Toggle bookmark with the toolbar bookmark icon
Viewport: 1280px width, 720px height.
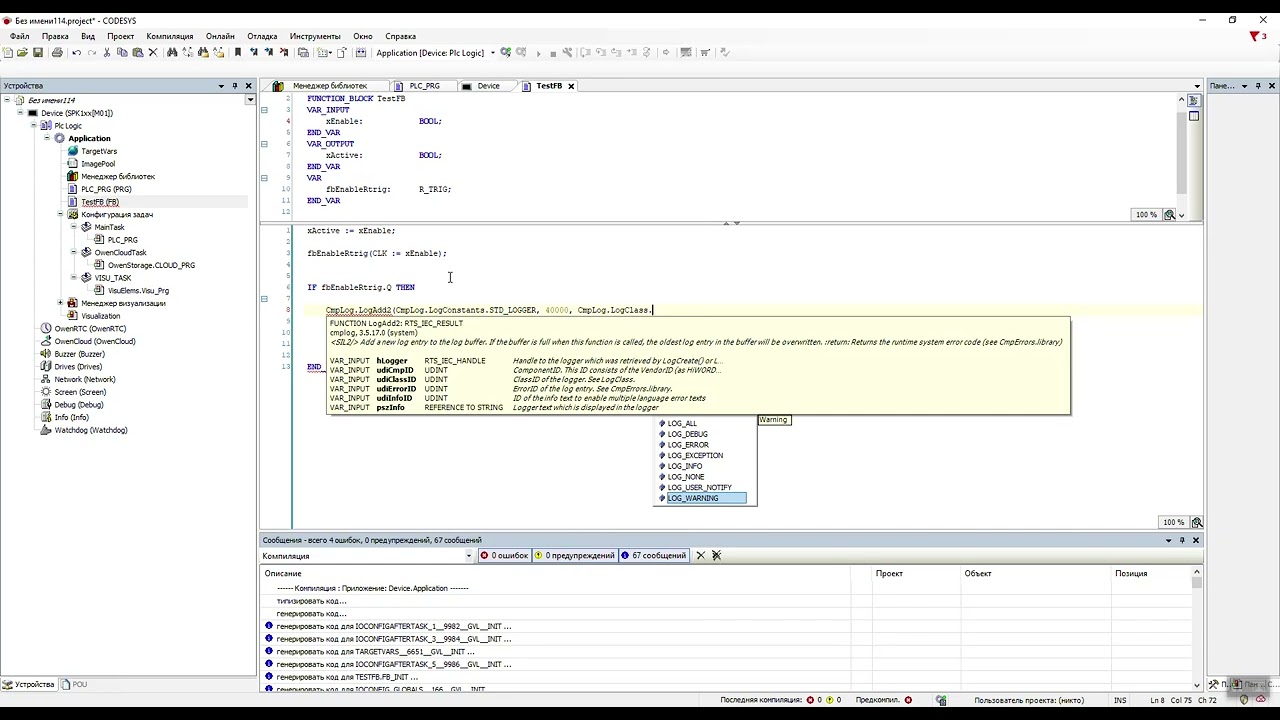pyautogui.click(x=238, y=53)
